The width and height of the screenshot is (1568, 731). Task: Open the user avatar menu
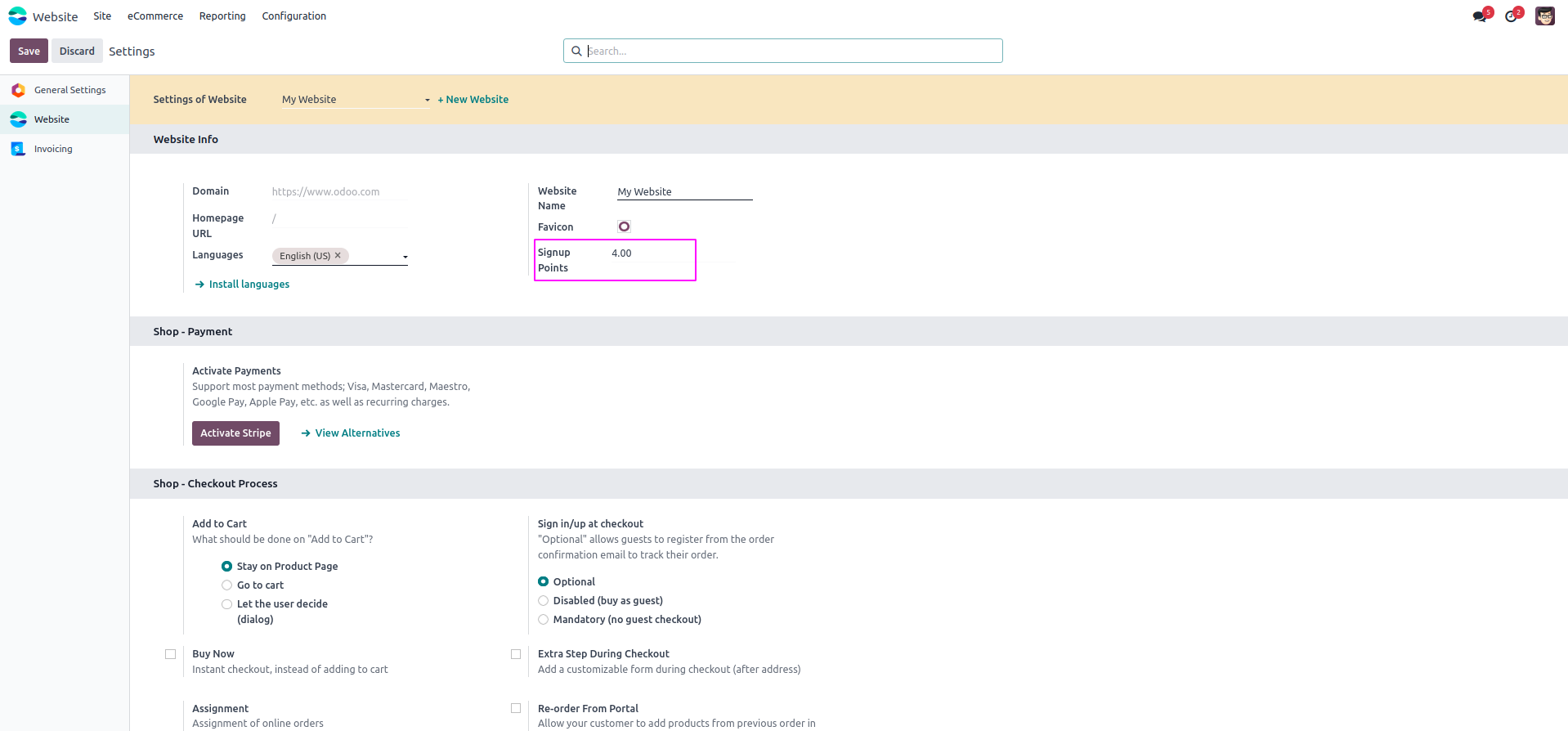1544,16
